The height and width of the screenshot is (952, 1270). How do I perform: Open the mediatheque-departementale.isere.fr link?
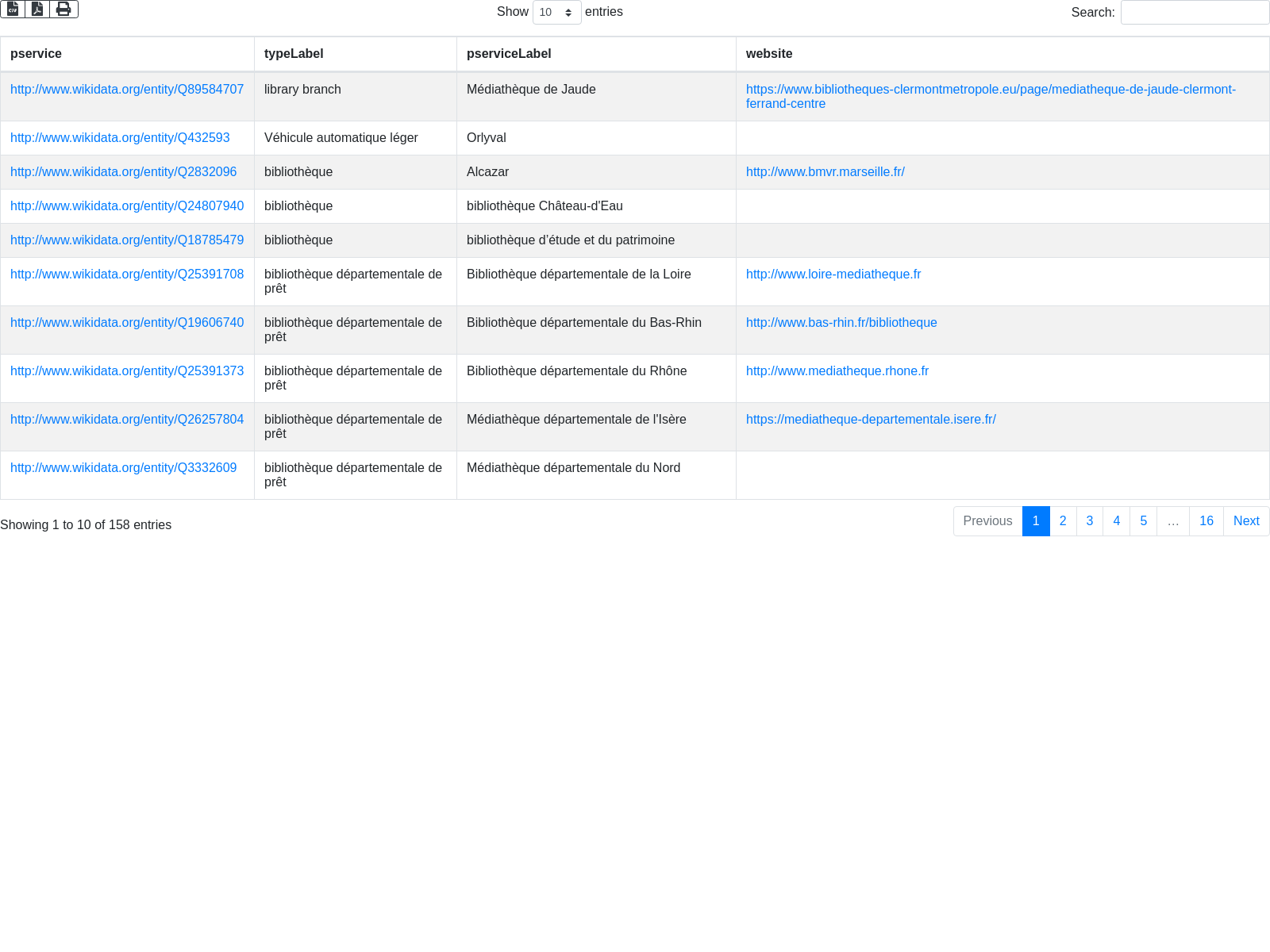pyautogui.click(x=871, y=420)
